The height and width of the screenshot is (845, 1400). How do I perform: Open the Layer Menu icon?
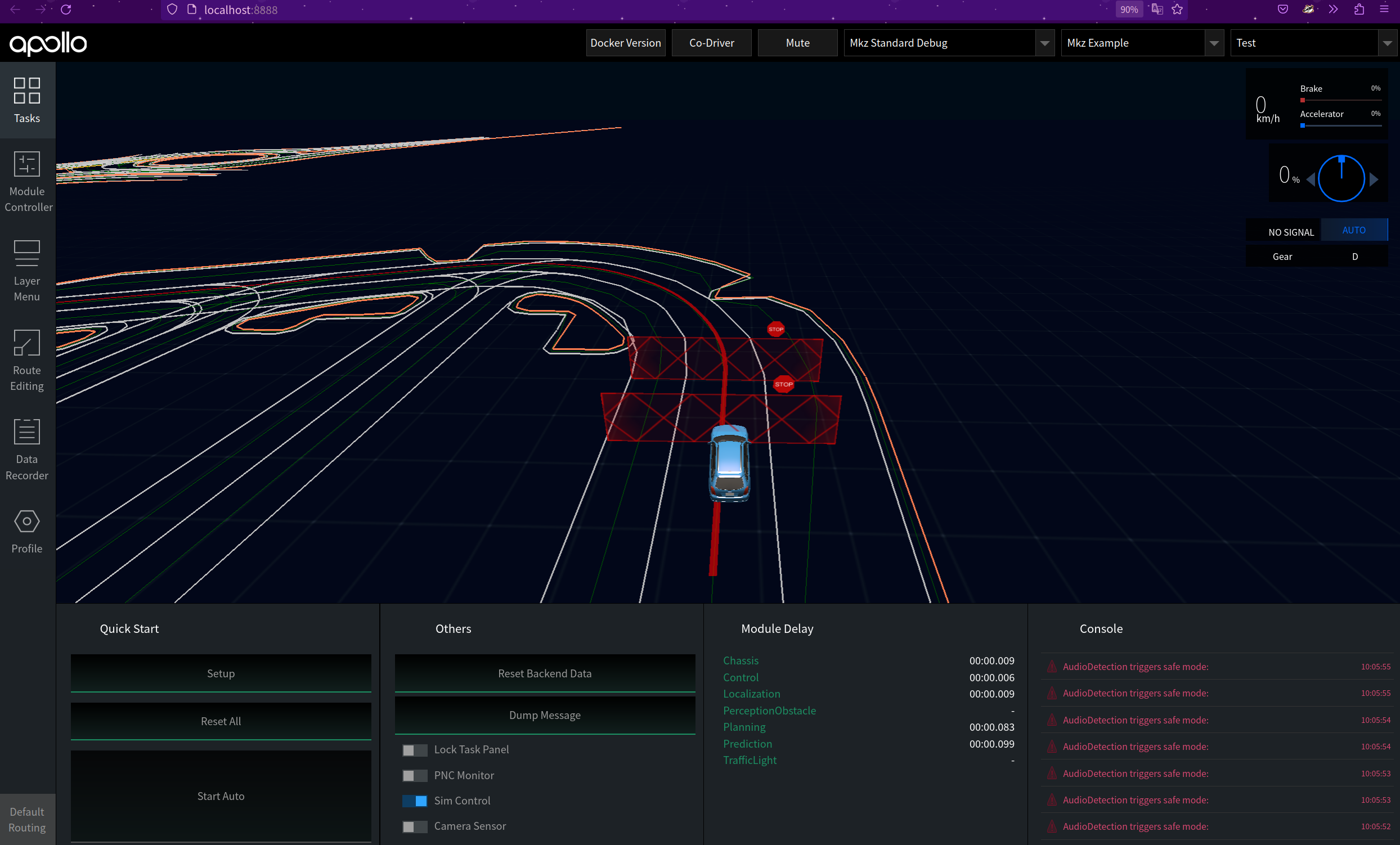26,270
